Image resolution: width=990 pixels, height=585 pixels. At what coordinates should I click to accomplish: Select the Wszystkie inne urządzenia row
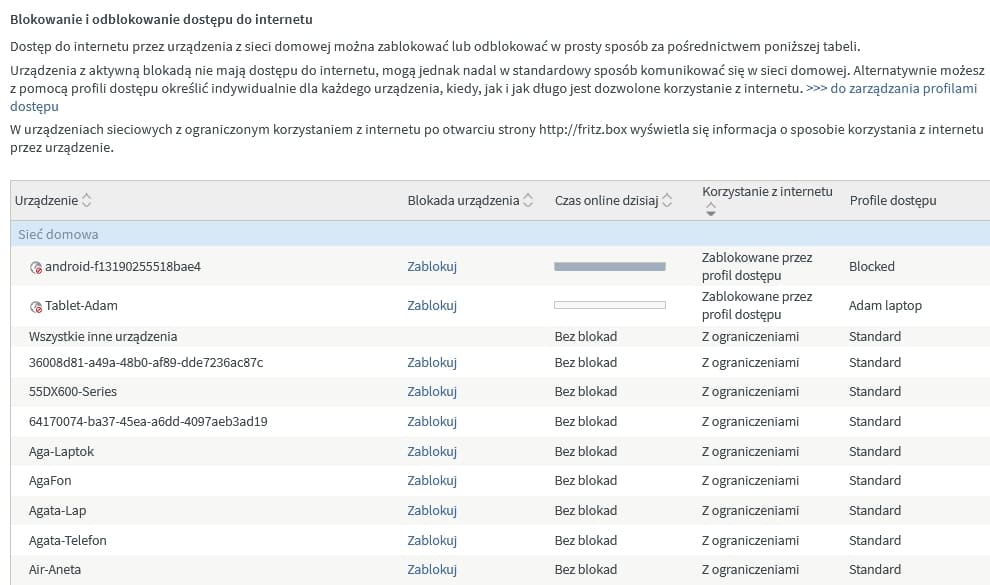pyautogui.click(x=103, y=336)
